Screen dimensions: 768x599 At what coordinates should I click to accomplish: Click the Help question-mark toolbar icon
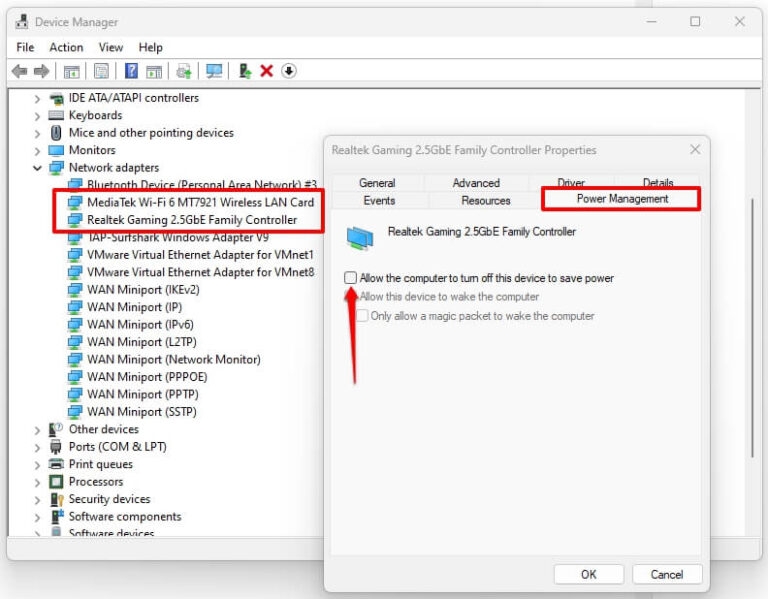[x=131, y=71]
